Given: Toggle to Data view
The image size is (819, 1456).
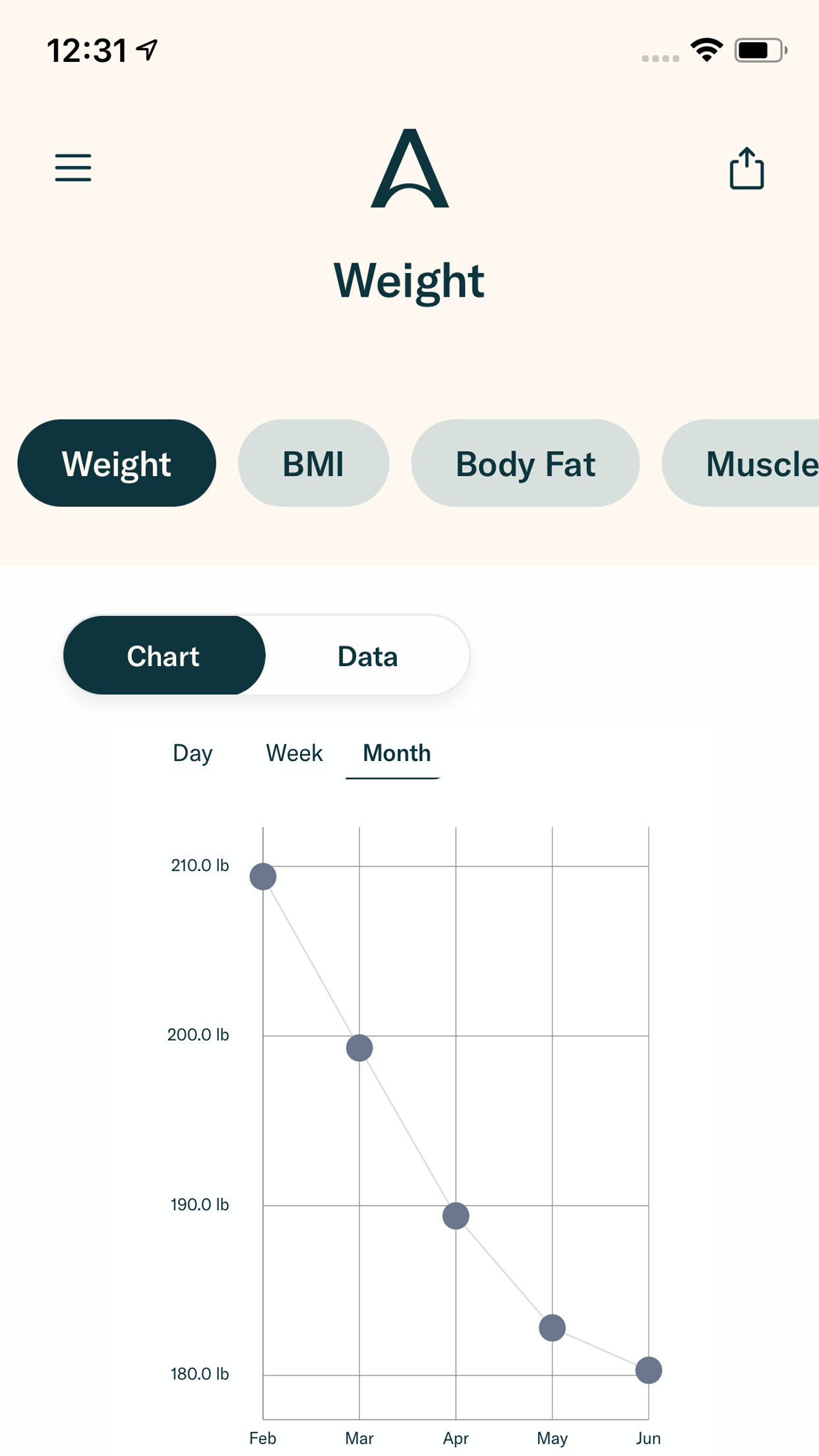Looking at the screenshot, I should click(x=367, y=655).
